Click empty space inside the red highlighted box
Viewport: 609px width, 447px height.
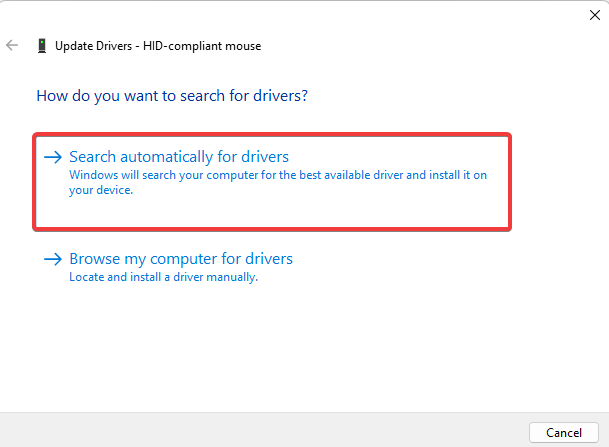coord(272,212)
